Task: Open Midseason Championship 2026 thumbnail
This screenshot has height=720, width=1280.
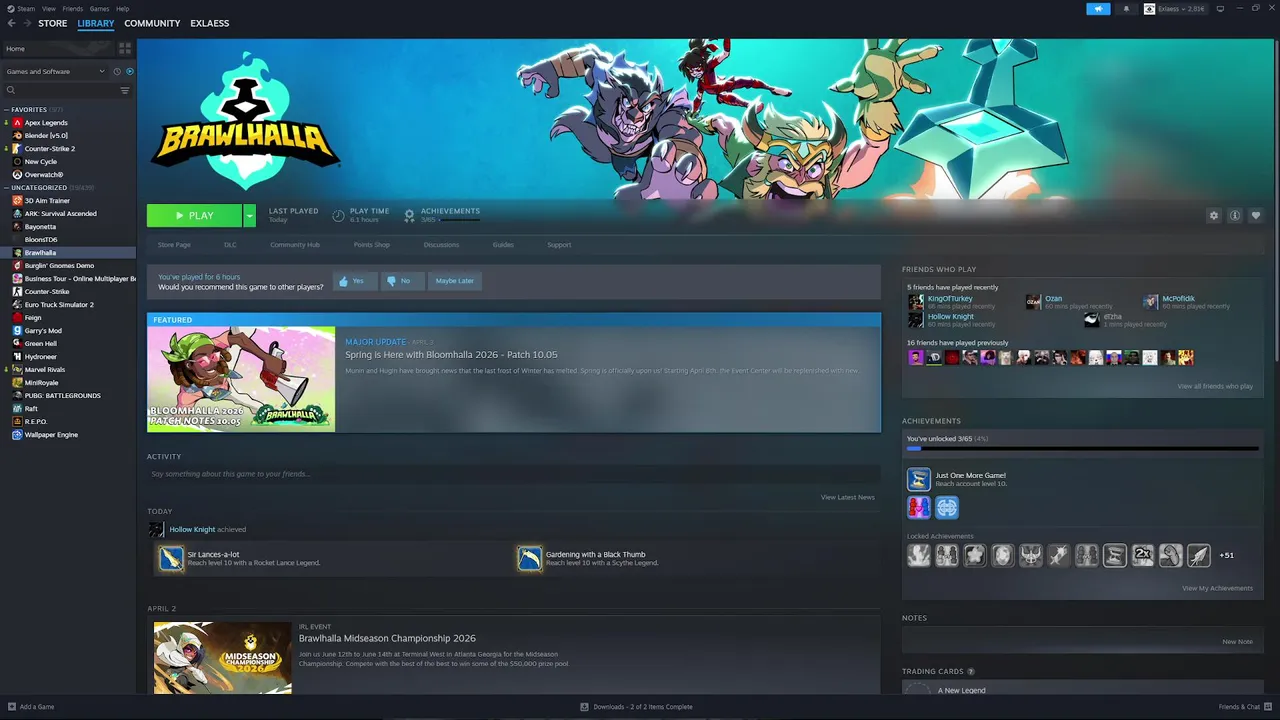Action: point(223,658)
